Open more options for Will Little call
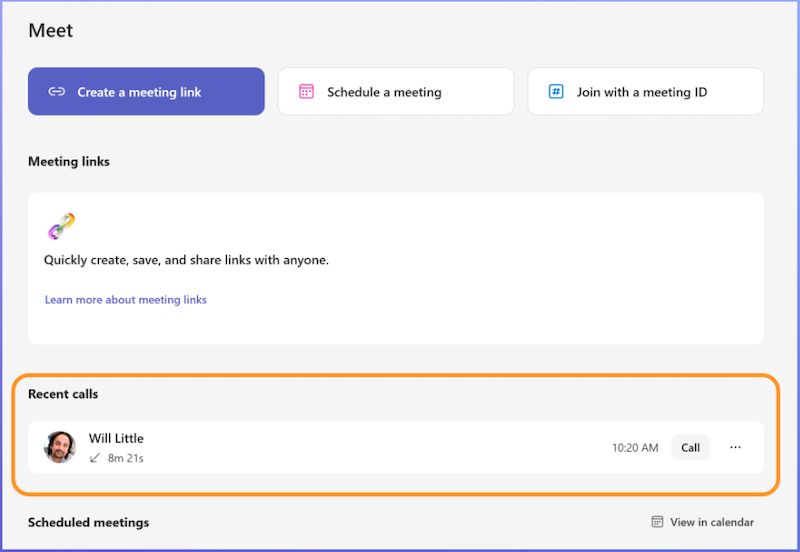Image resolution: width=800 pixels, height=552 pixels. pos(735,448)
